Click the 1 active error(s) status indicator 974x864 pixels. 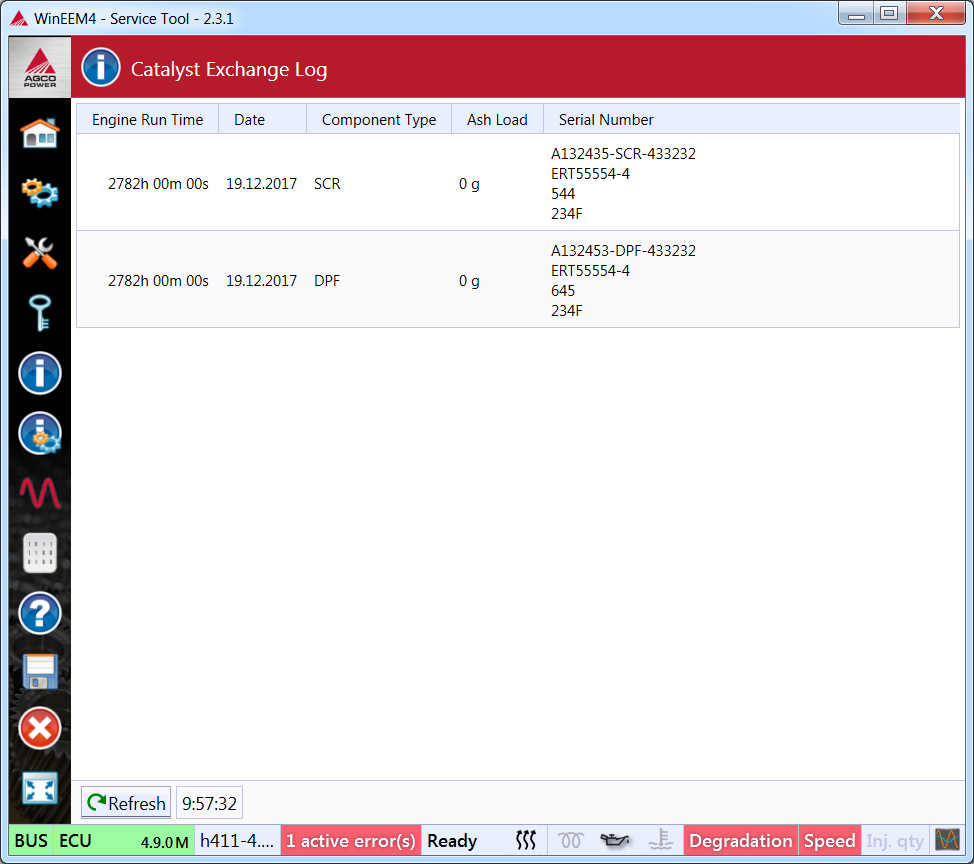(350, 841)
